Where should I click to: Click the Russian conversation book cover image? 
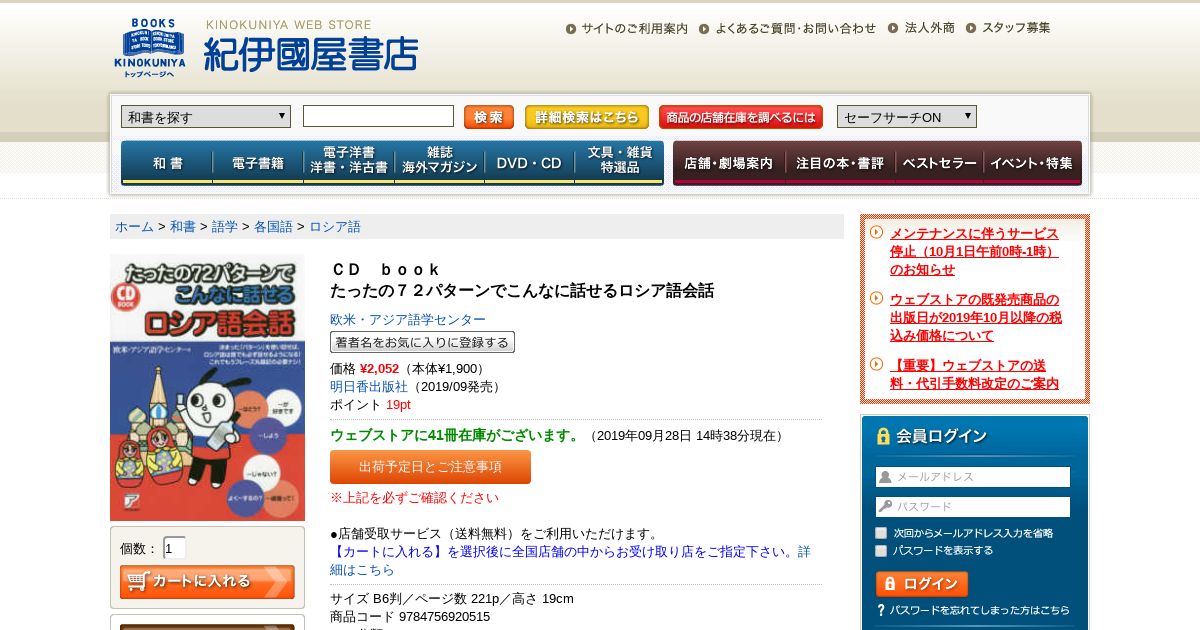[207, 387]
